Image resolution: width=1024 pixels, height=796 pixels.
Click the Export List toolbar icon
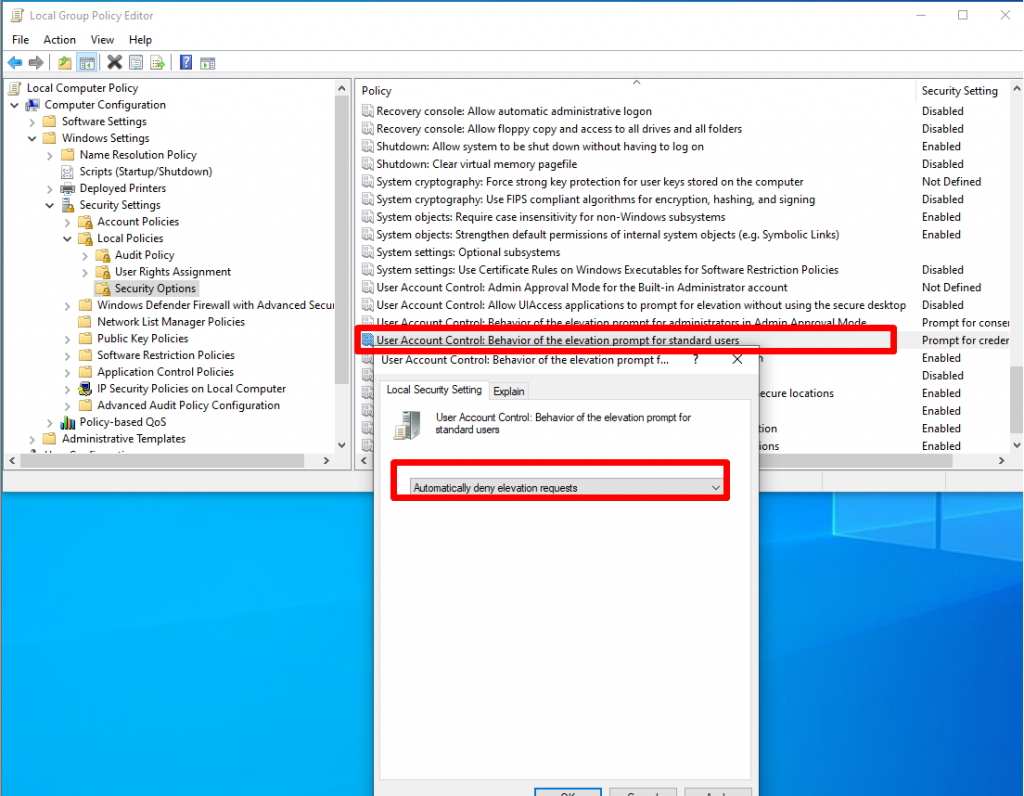157,62
